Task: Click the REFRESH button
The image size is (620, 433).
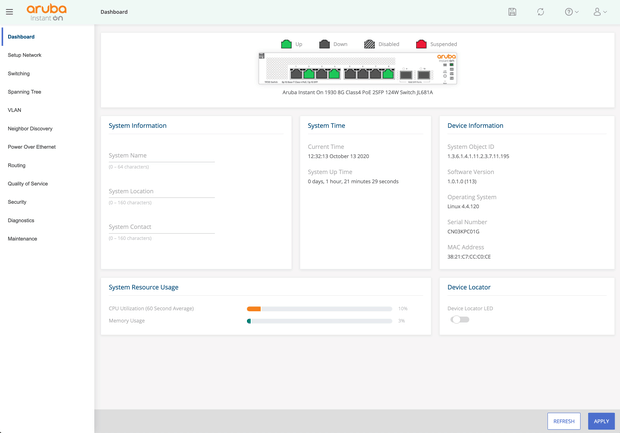Action: (x=563, y=421)
